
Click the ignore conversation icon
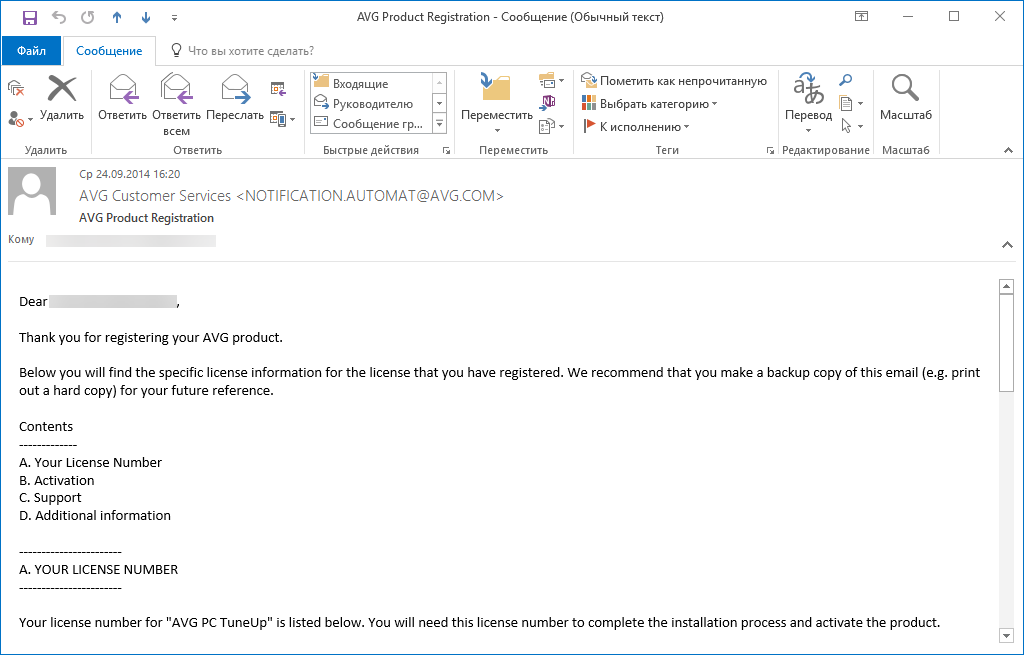15,88
